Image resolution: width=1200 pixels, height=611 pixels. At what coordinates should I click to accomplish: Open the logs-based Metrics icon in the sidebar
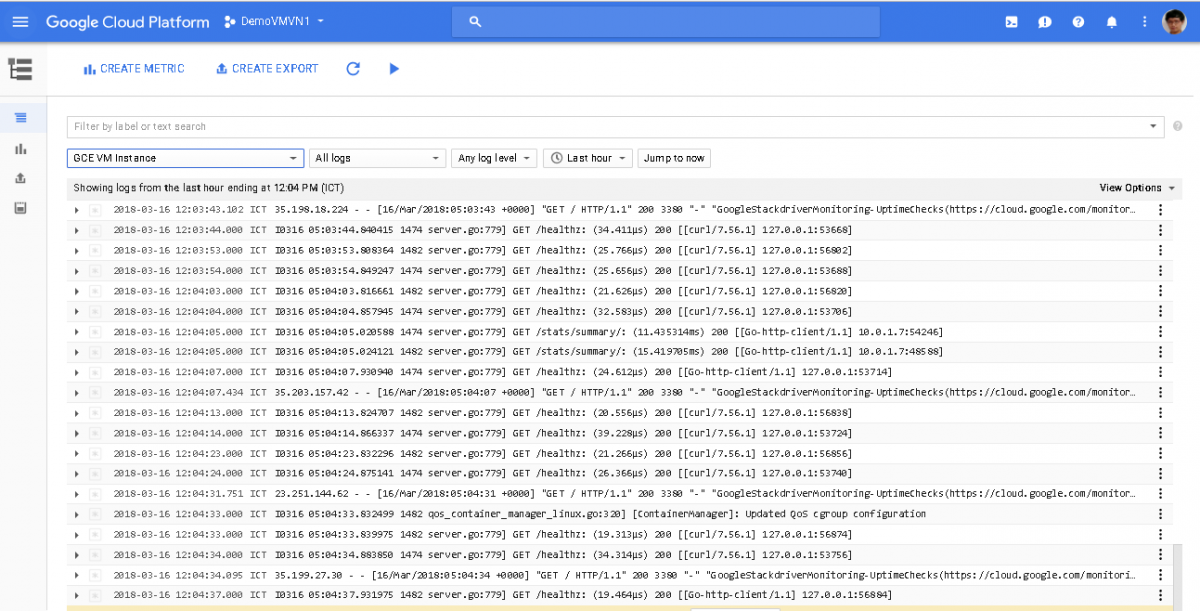click(18, 148)
